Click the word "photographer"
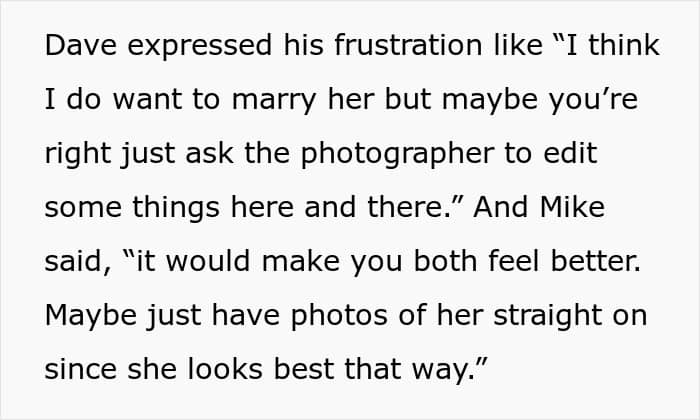The height and width of the screenshot is (420, 700). [421, 154]
